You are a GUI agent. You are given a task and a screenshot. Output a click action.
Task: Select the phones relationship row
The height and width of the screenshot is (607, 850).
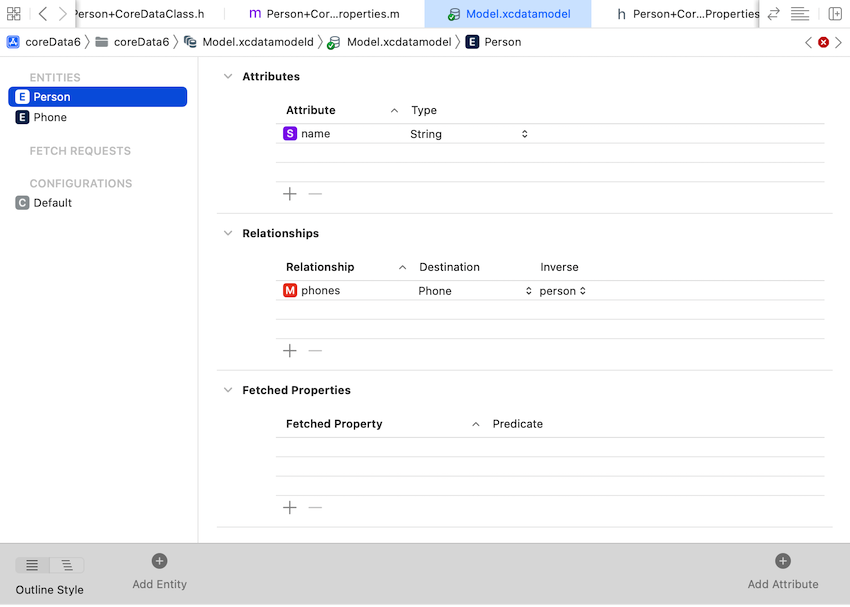[320, 291]
